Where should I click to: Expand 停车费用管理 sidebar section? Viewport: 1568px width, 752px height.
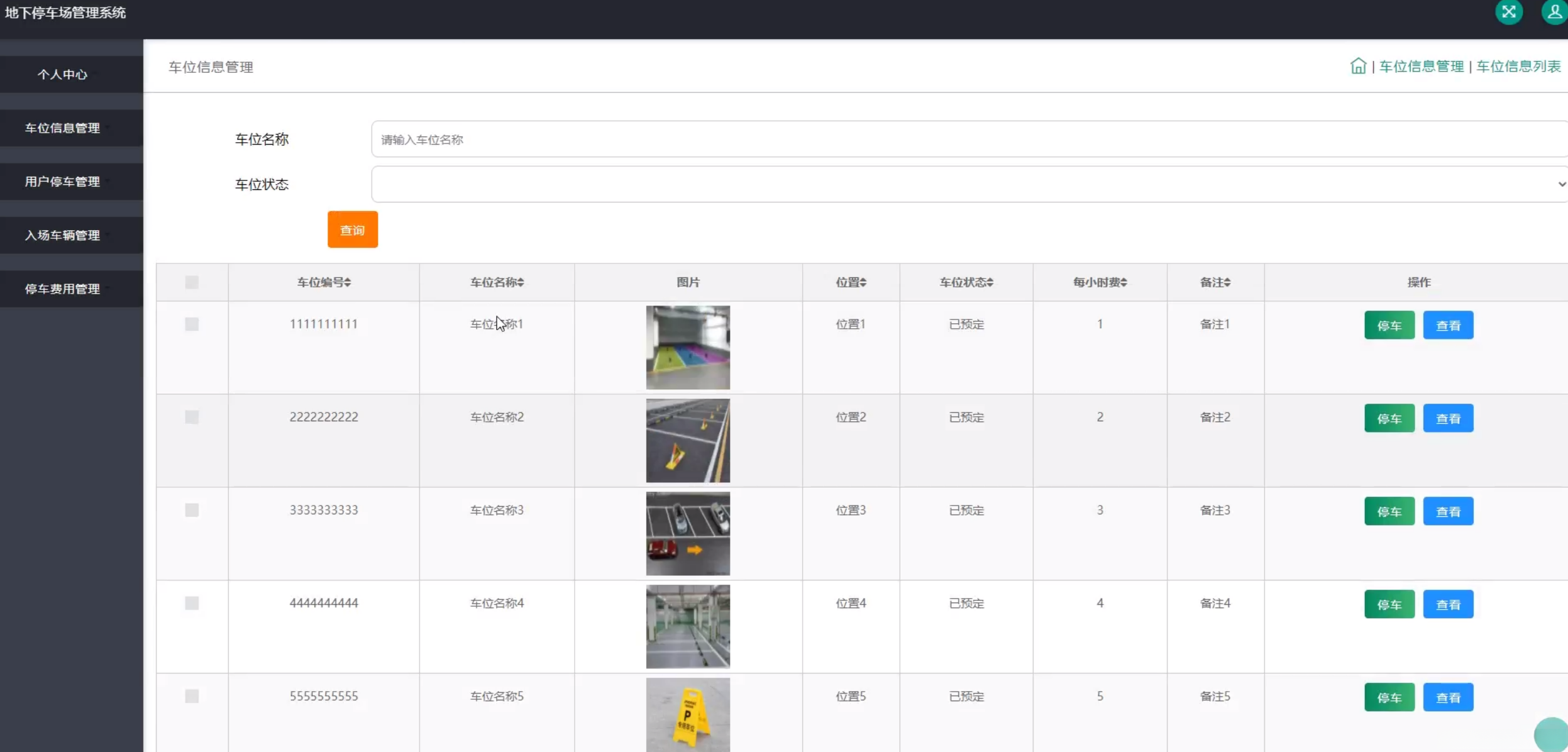[x=63, y=289]
